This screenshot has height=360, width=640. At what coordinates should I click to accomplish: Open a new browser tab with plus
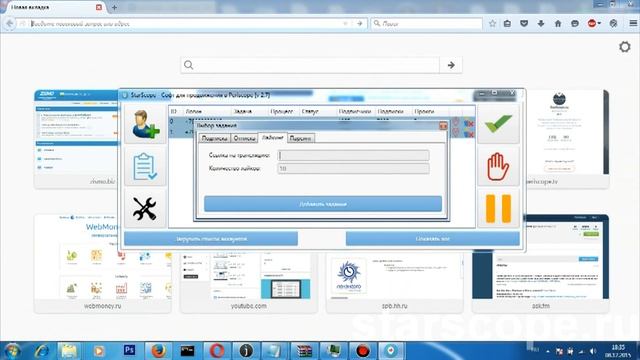click(114, 7)
